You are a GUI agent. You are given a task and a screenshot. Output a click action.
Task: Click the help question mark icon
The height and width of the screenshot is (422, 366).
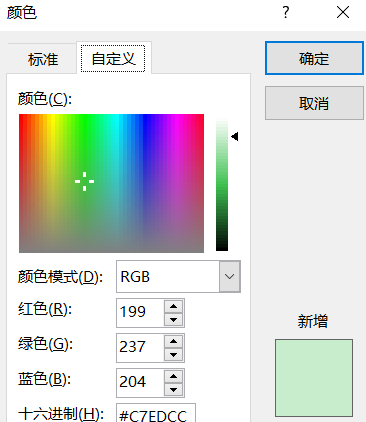pyautogui.click(x=286, y=13)
